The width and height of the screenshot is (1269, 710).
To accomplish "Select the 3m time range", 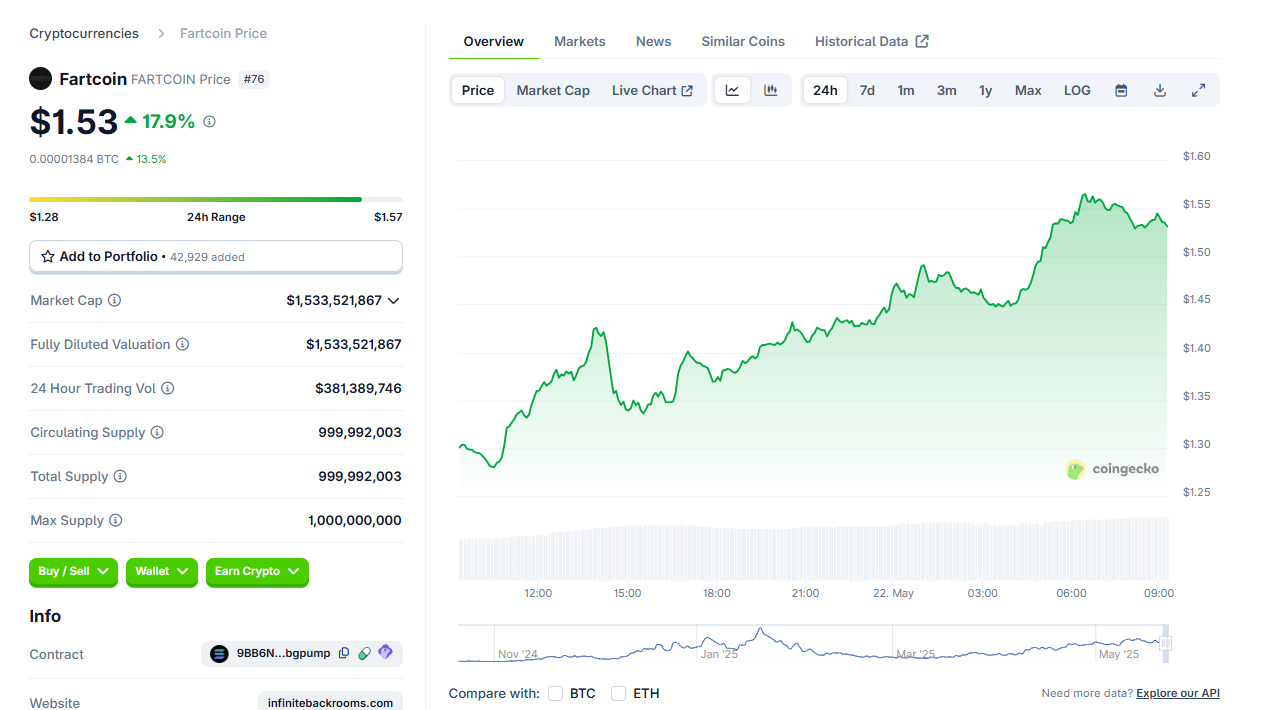I will [947, 90].
